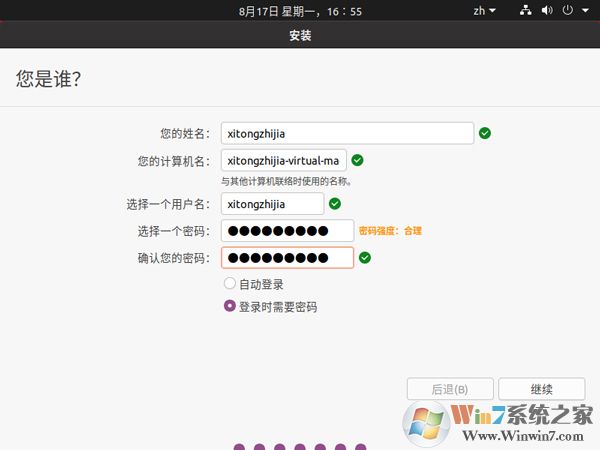Open the zh input language menu
The width and height of the screenshot is (600, 450).
pyautogui.click(x=484, y=11)
